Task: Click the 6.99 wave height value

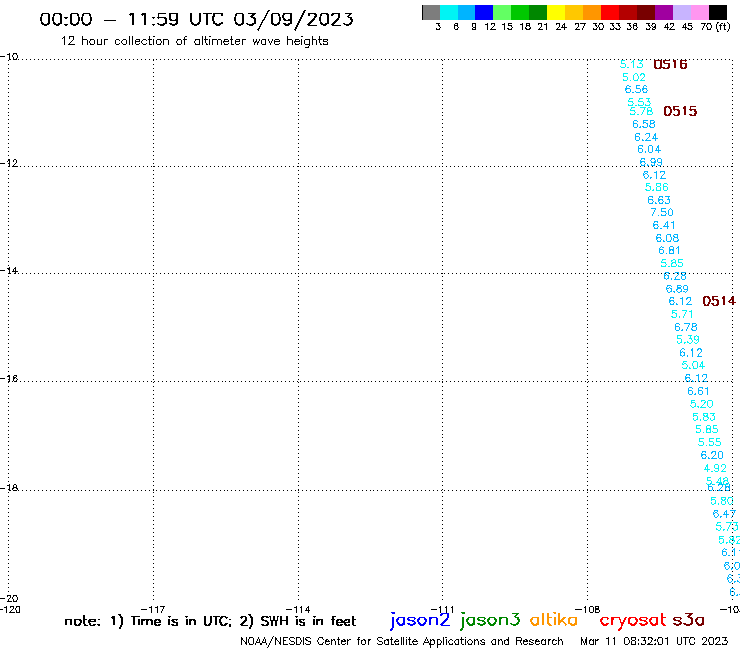Action: click(651, 162)
